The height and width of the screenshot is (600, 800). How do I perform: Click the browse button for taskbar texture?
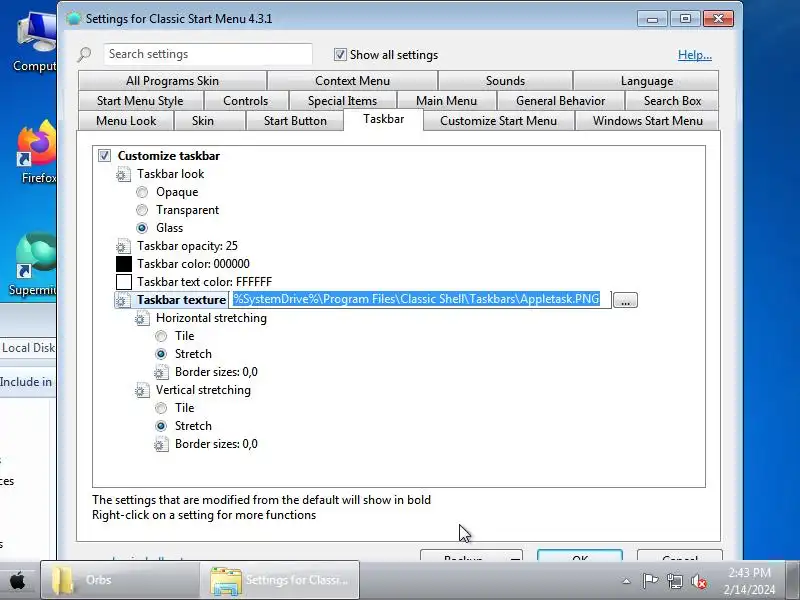625,300
